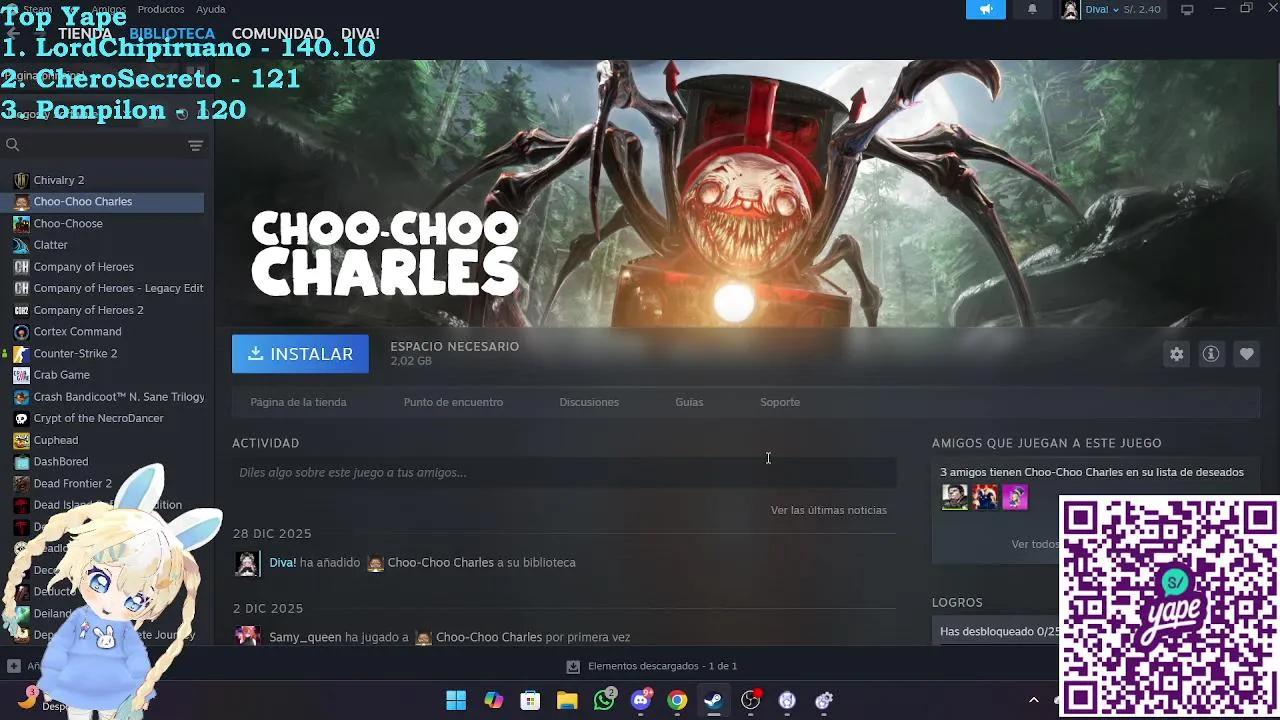Click the library search magnifier icon
1280x720 pixels.
(13, 145)
